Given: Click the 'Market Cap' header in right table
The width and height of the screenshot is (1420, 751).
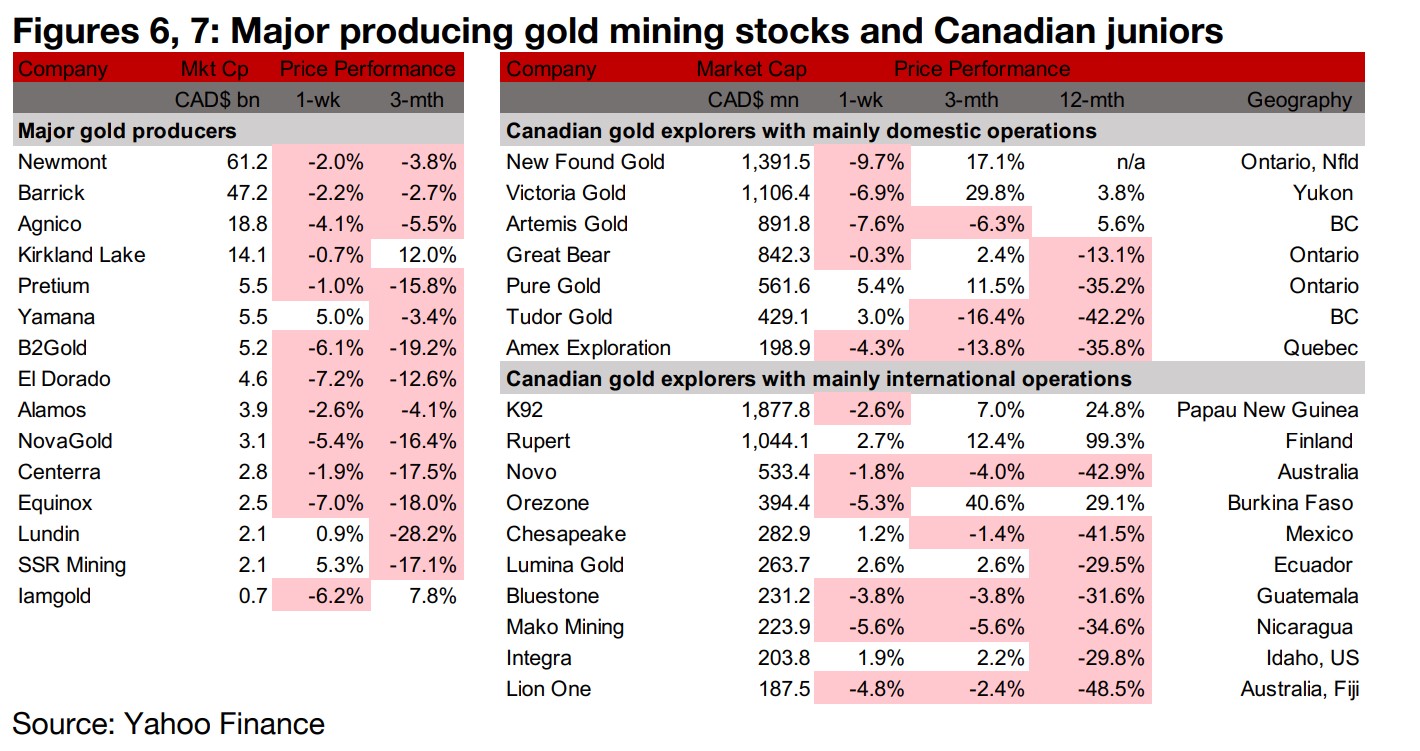Looking at the screenshot, I should [751, 69].
